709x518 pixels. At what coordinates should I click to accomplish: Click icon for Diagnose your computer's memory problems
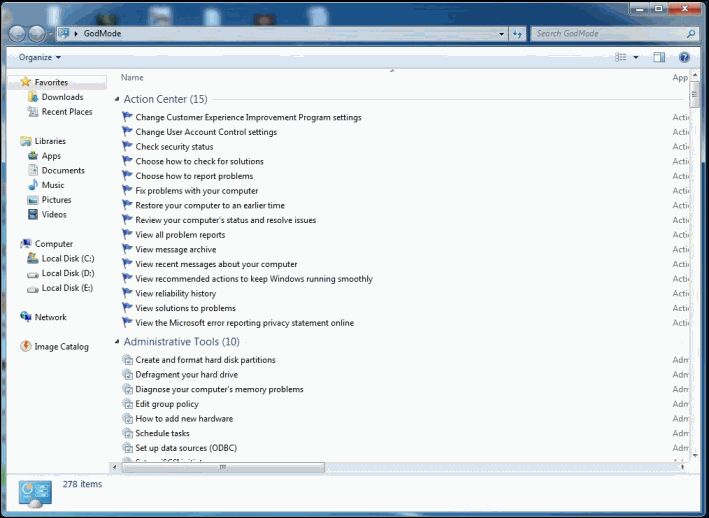tap(128, 389)
